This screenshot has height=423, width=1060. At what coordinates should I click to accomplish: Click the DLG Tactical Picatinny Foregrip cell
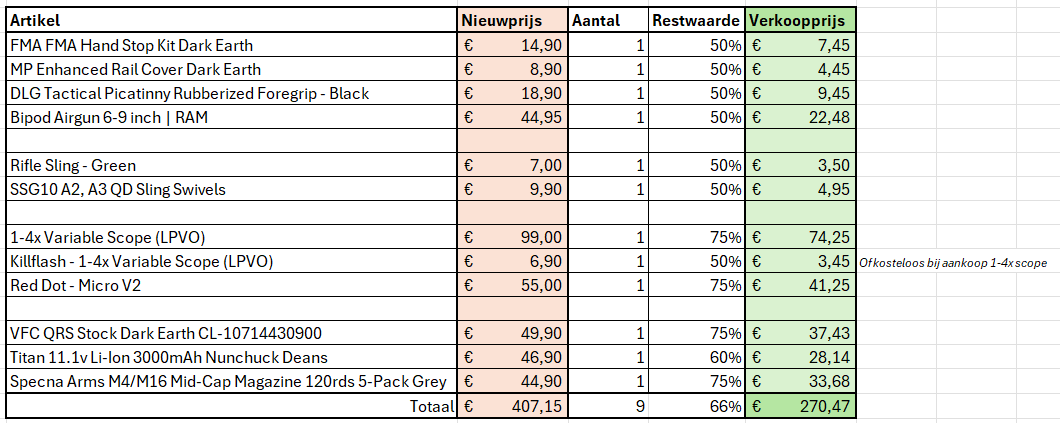(x=230, y=93)
